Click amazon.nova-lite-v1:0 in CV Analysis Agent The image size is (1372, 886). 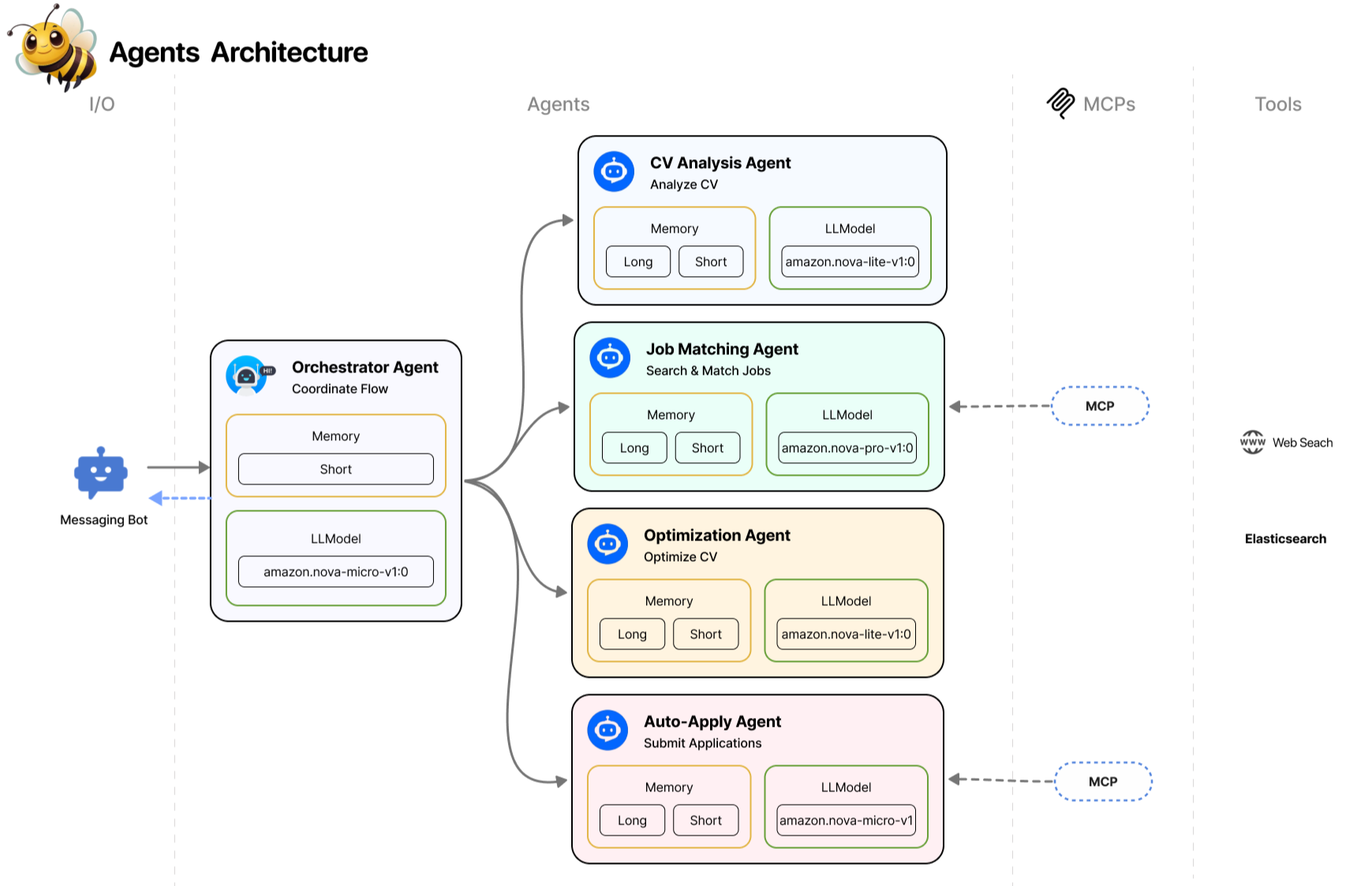[x=850, y=261]
